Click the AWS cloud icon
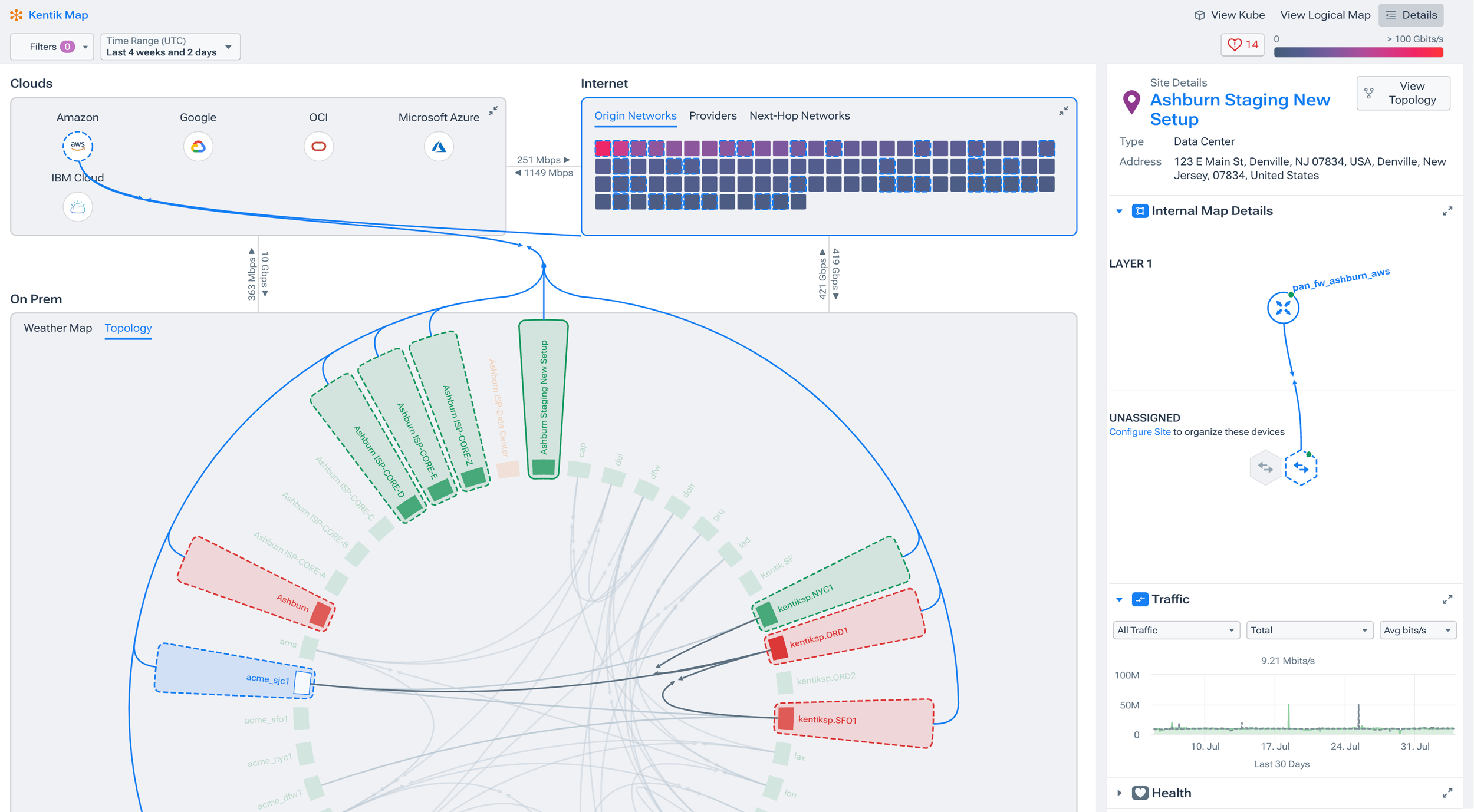Screen dimensions: 1474x812 (x=77, y=146)
